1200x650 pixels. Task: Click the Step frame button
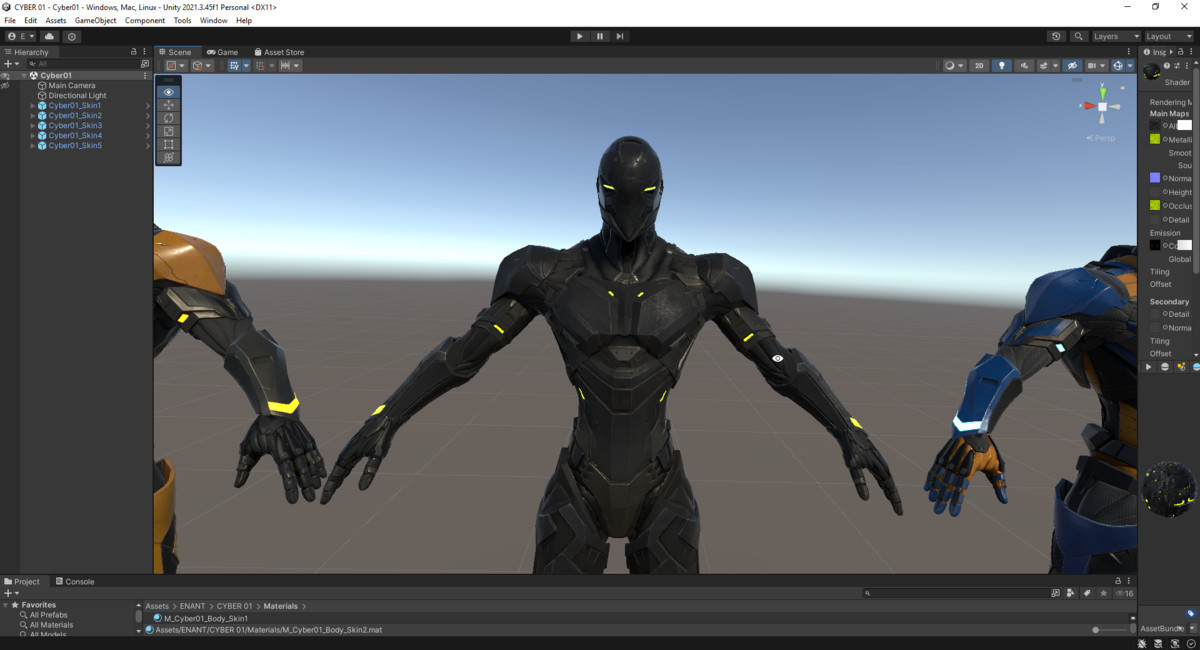tap(621, 36)
